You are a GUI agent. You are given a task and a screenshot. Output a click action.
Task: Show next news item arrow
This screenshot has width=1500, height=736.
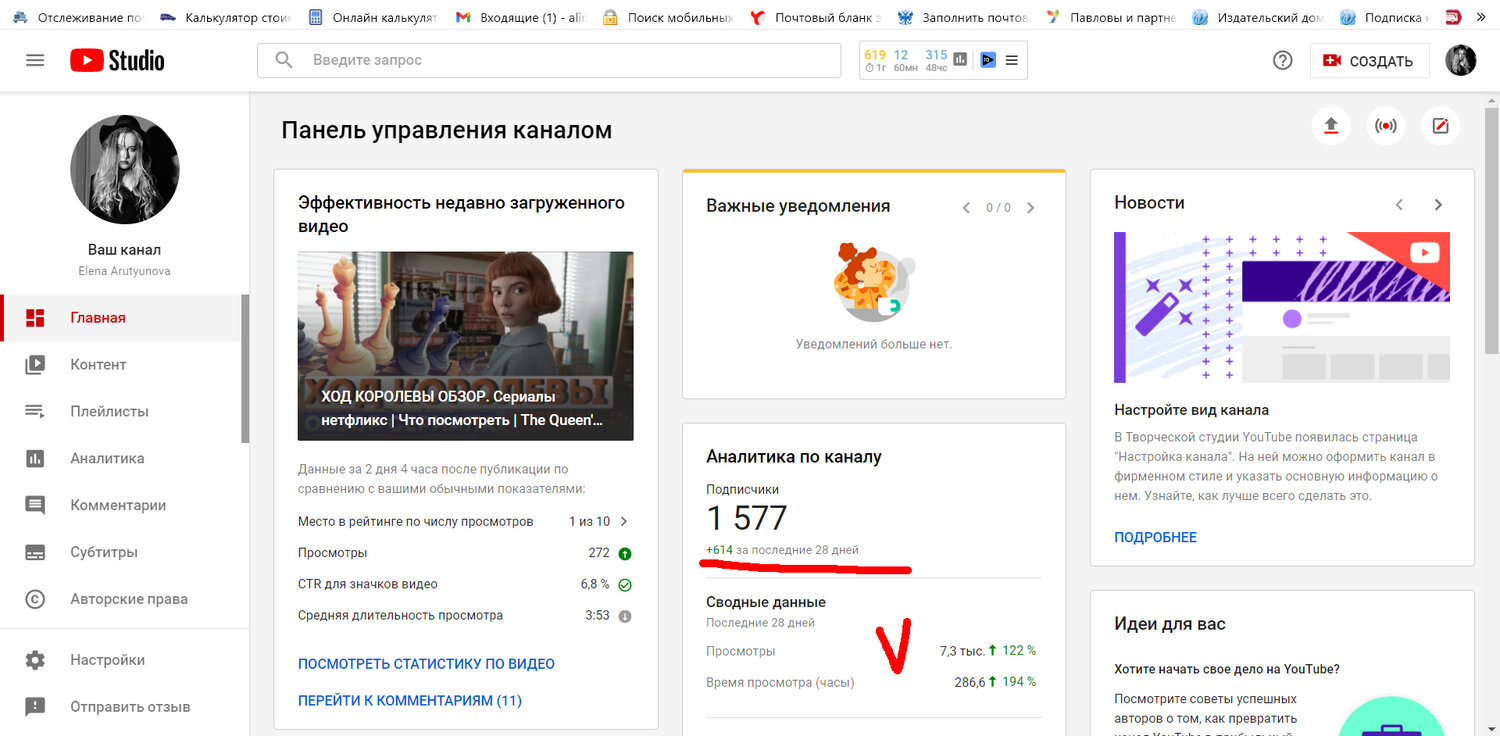point(1438,204)
